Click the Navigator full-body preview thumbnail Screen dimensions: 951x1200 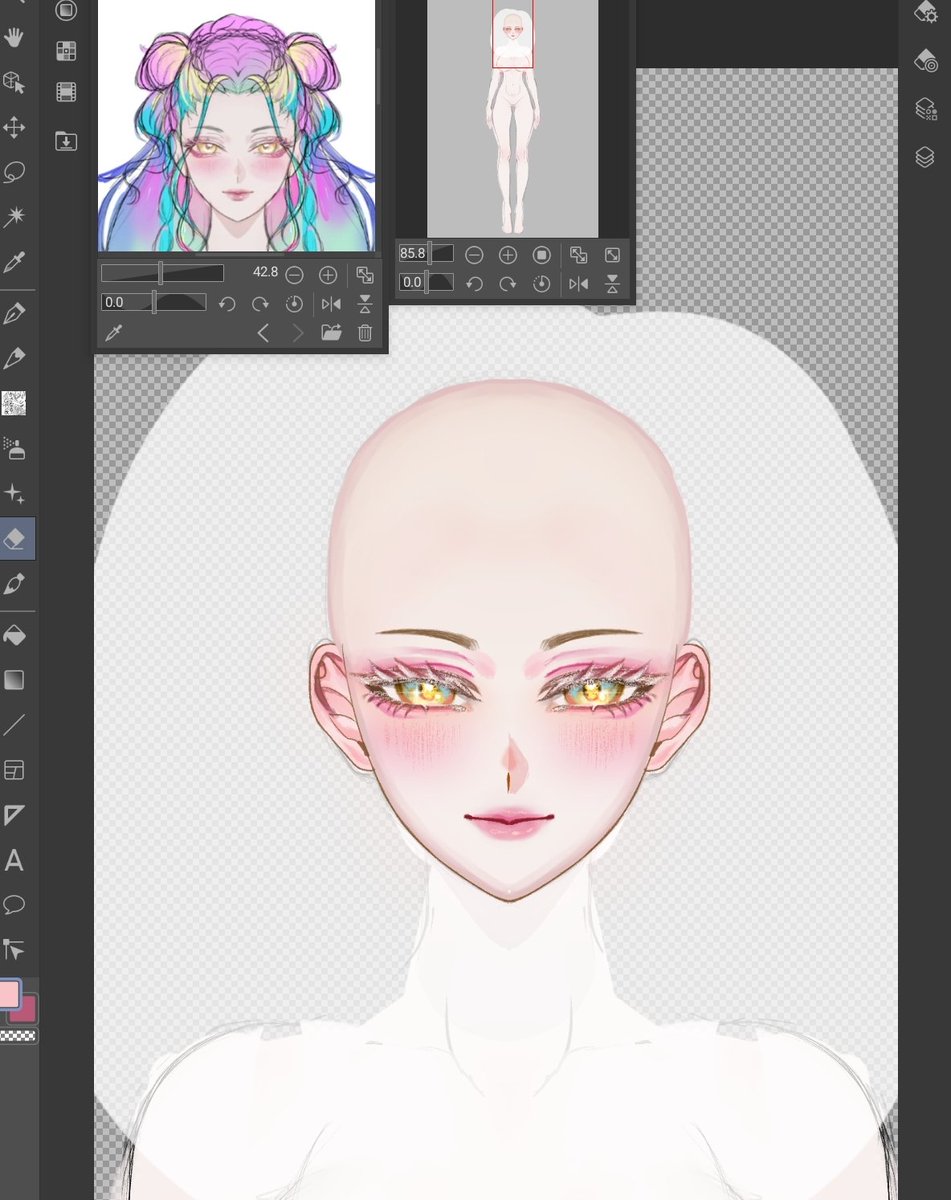513,119
